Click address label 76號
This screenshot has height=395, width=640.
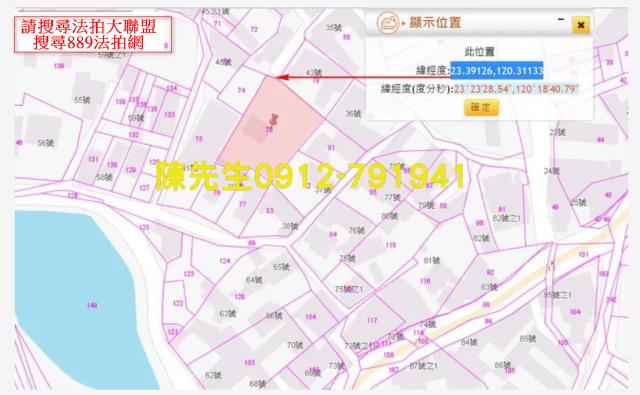(x=356, y=231)
